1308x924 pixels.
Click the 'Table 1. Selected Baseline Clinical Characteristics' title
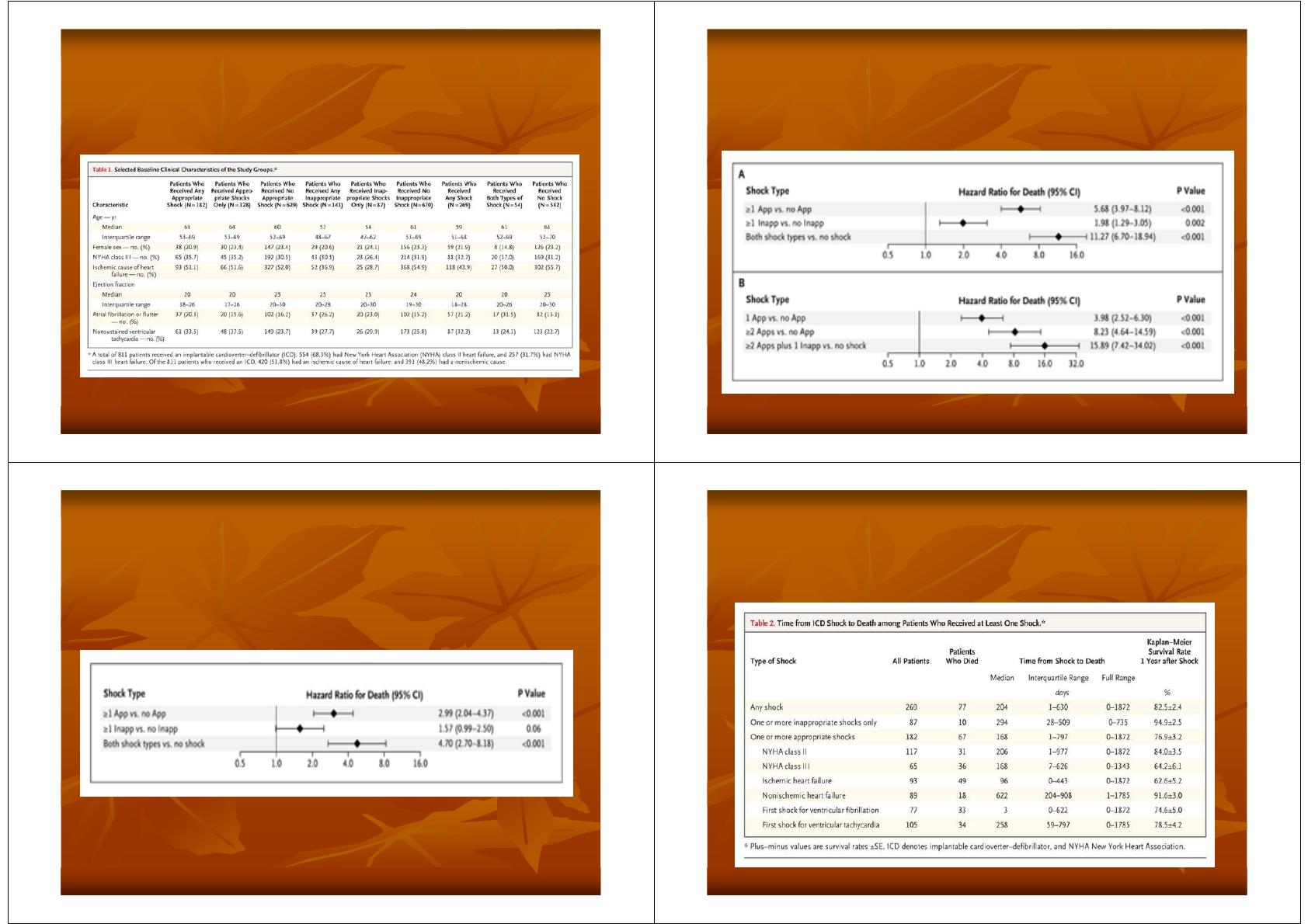pos(185,169)
